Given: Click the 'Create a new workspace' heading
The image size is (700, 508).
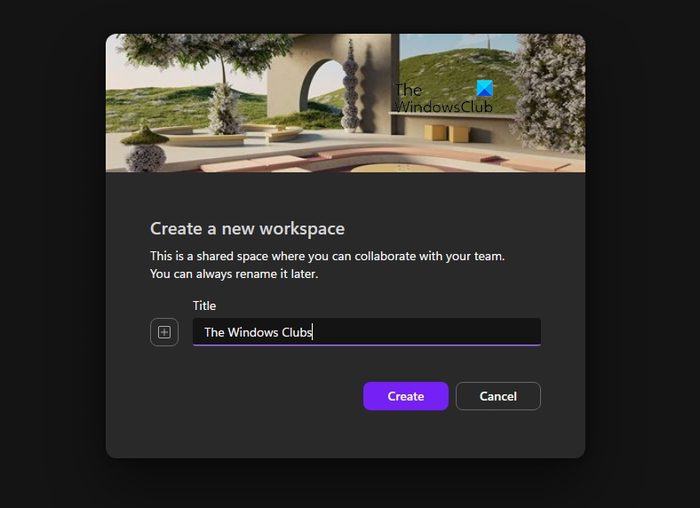Looking at the screenshot, I should coord(247,229).
